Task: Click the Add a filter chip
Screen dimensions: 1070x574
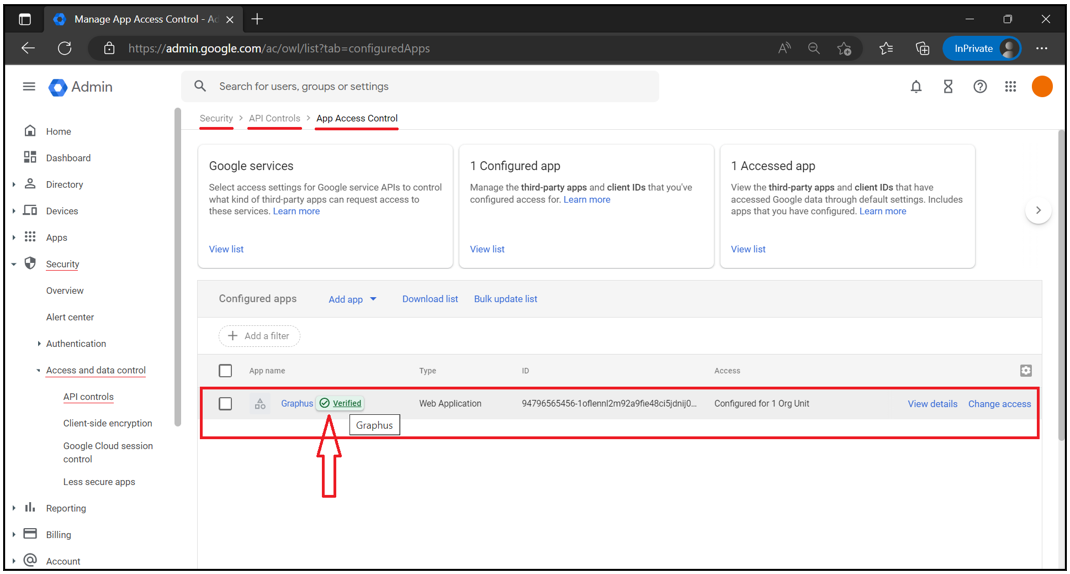Action: (x=259, y=336)
